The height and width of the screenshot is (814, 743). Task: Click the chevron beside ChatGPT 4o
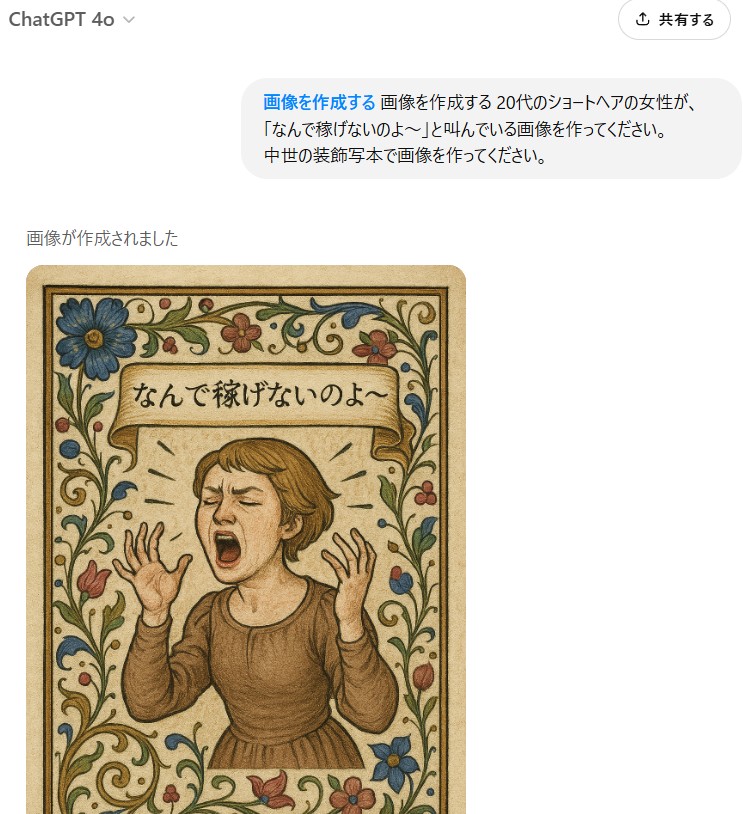click(x=129, y=20)
